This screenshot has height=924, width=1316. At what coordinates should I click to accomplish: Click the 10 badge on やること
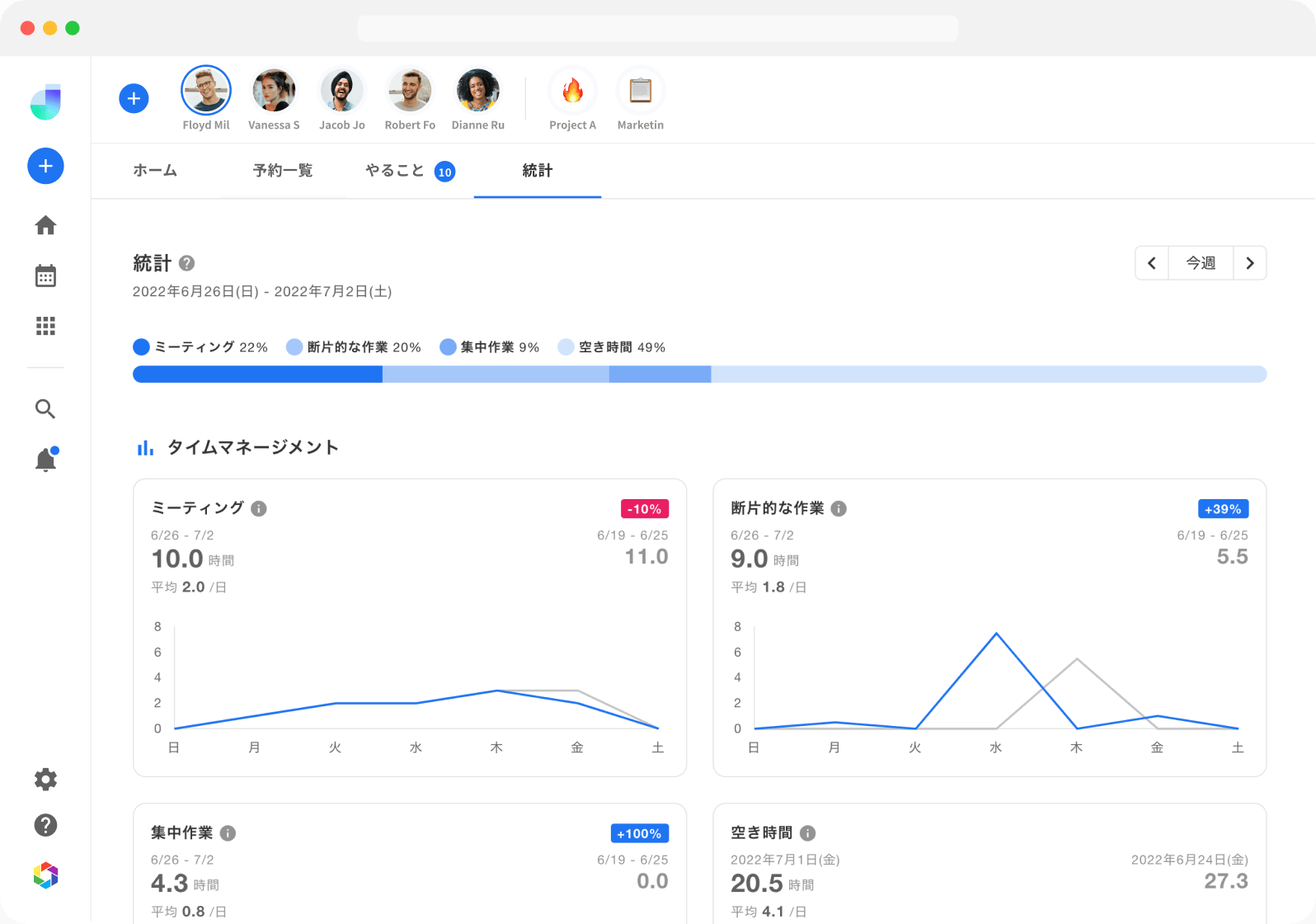pos(445,172)
